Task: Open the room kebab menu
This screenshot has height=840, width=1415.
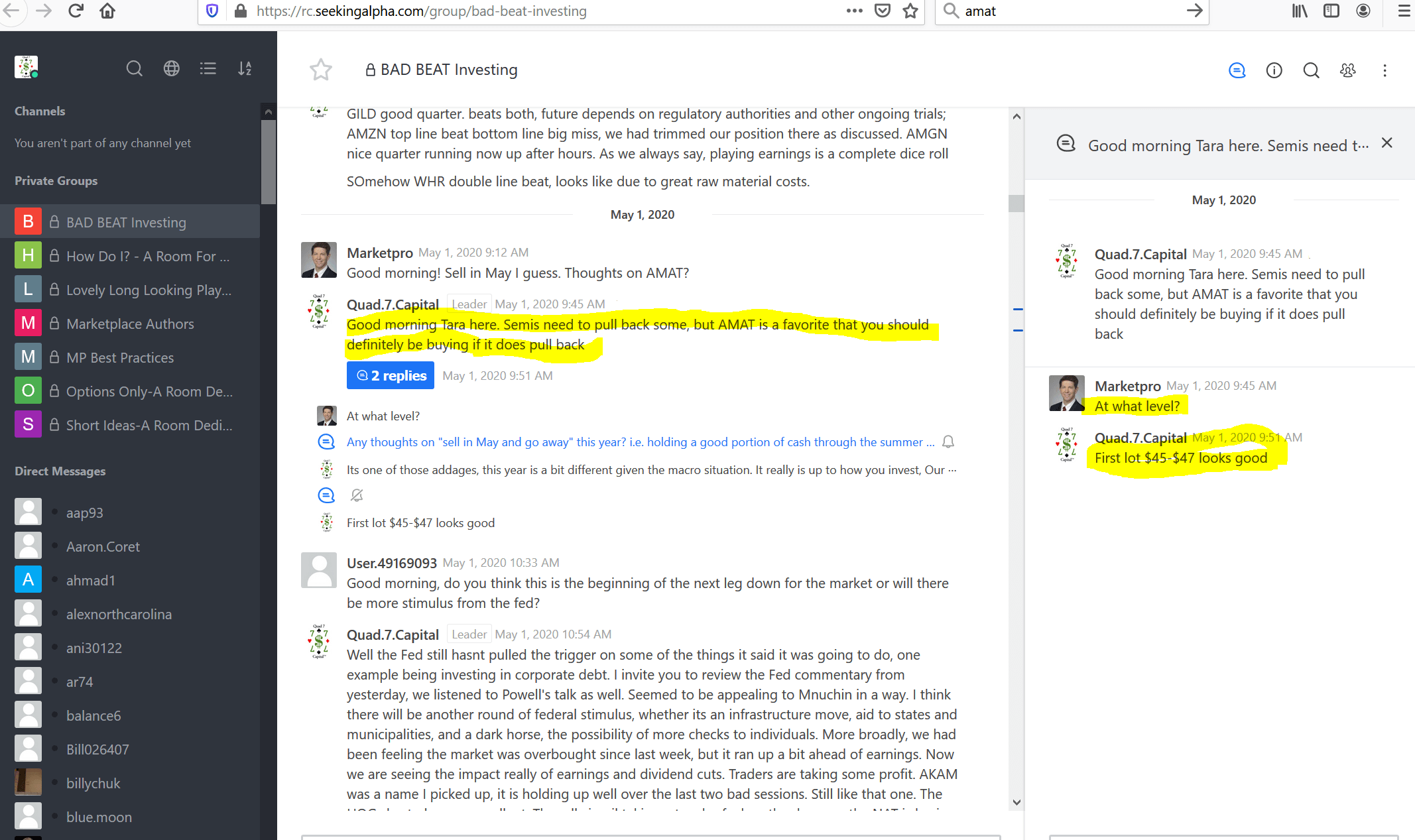Action: [1384, 70]
